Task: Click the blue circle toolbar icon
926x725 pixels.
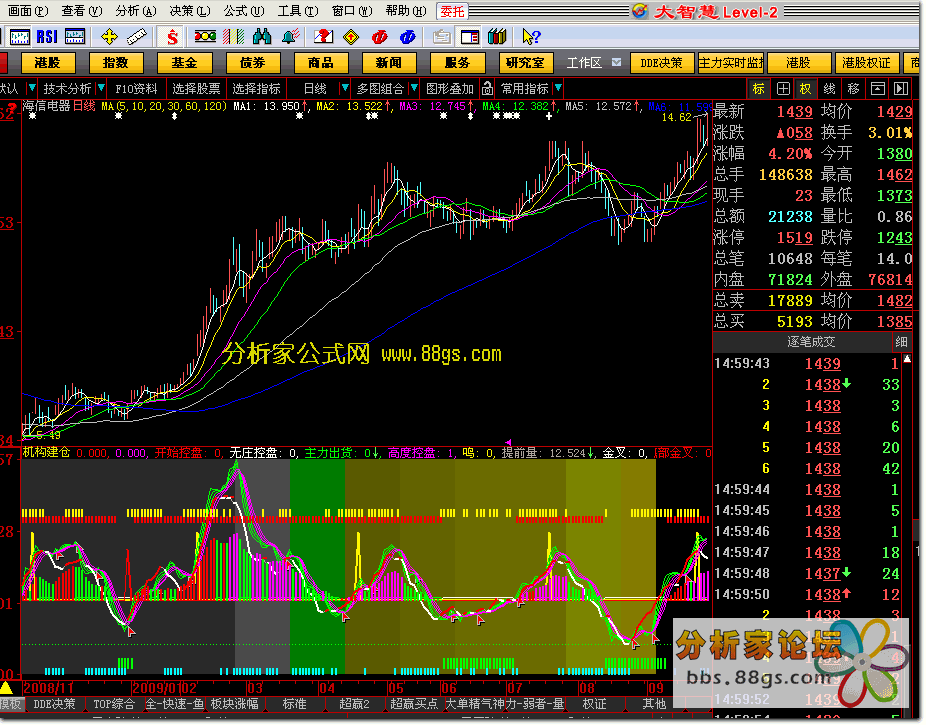Action: tap(407, 37)
